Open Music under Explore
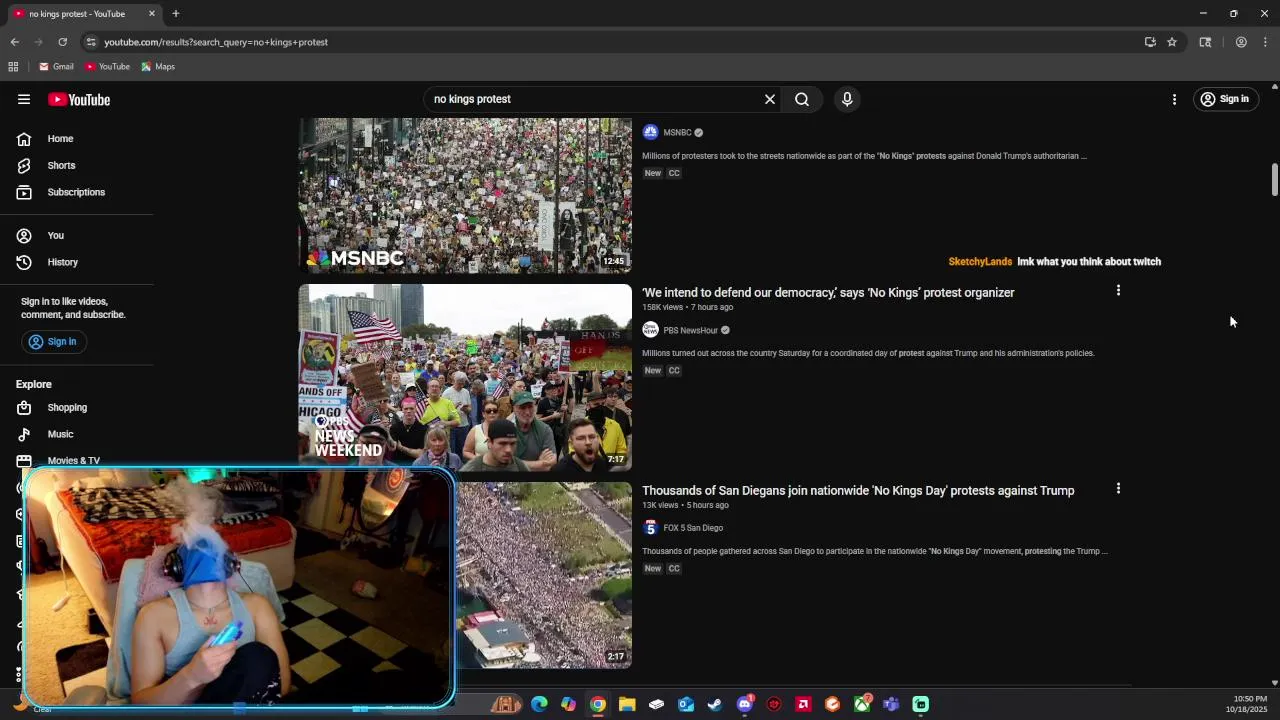The height and width of the screenshot is (720, 1280). 60,434
